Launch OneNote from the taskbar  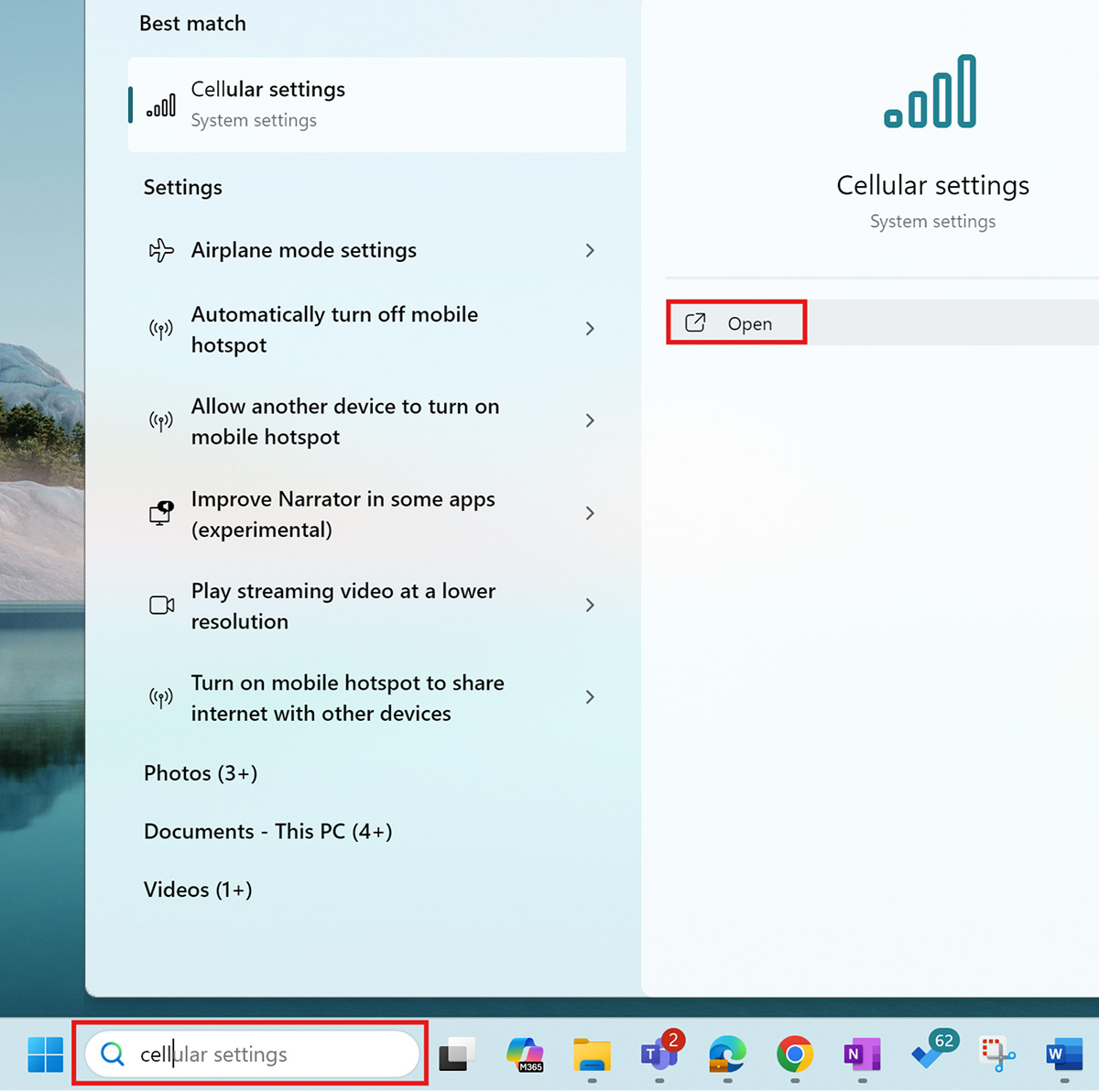coord(862,1054)
